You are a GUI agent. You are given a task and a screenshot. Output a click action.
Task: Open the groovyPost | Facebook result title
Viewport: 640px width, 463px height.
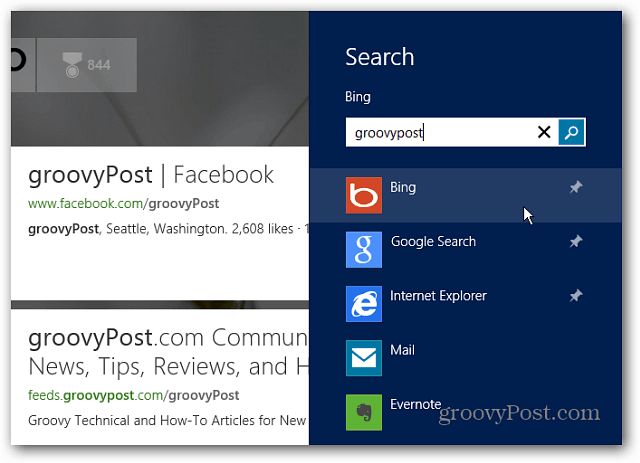coord(151,175)
